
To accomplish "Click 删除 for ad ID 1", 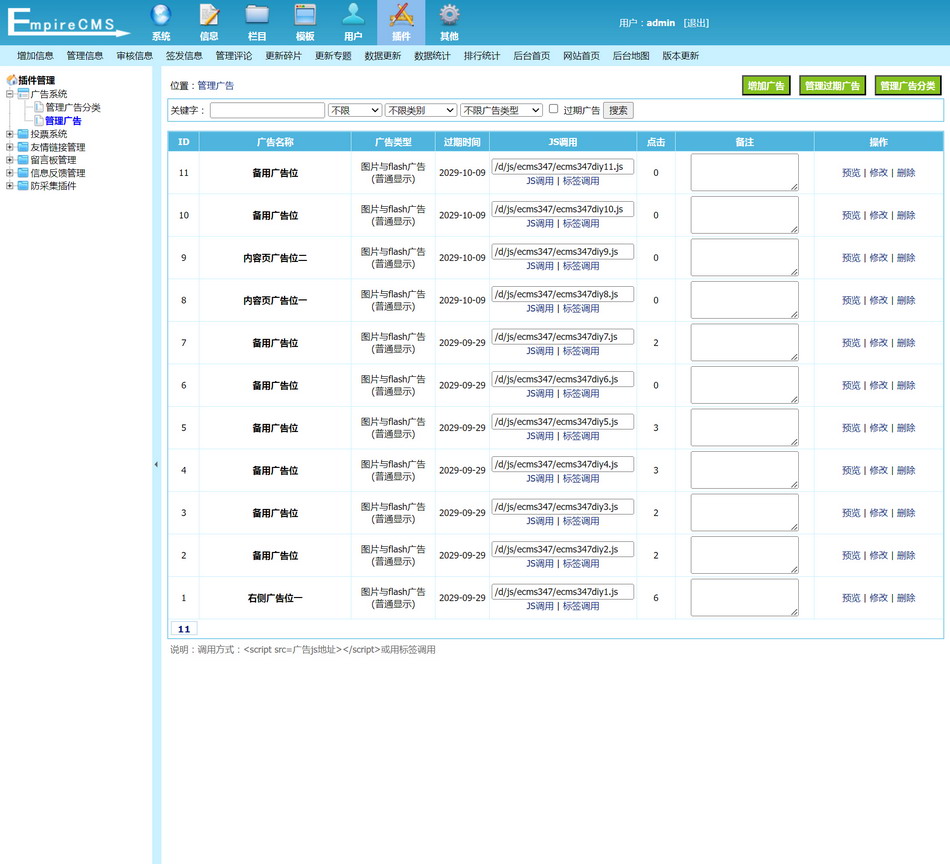I will pyautogui.click(x=906, y=598).
